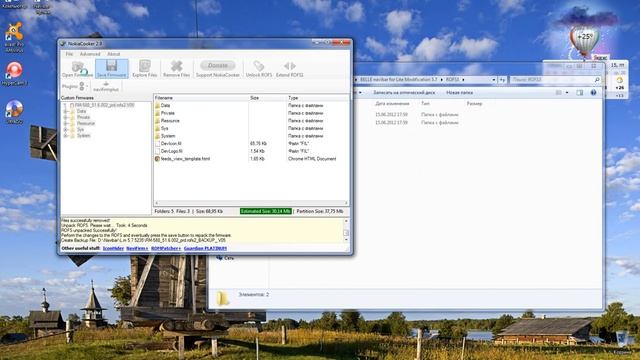Open the About menu
Viewport: 640px width, 360px height.
(113, 54)
